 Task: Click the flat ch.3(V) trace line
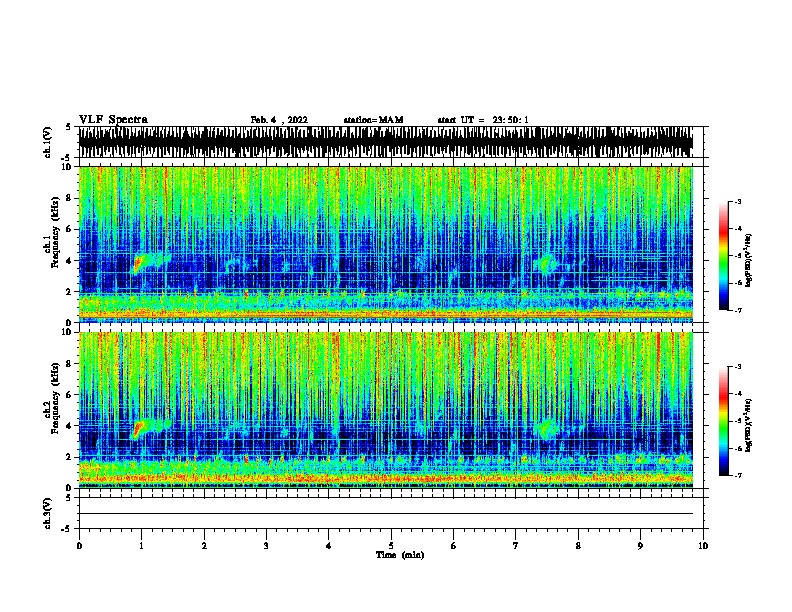point(385,514)
